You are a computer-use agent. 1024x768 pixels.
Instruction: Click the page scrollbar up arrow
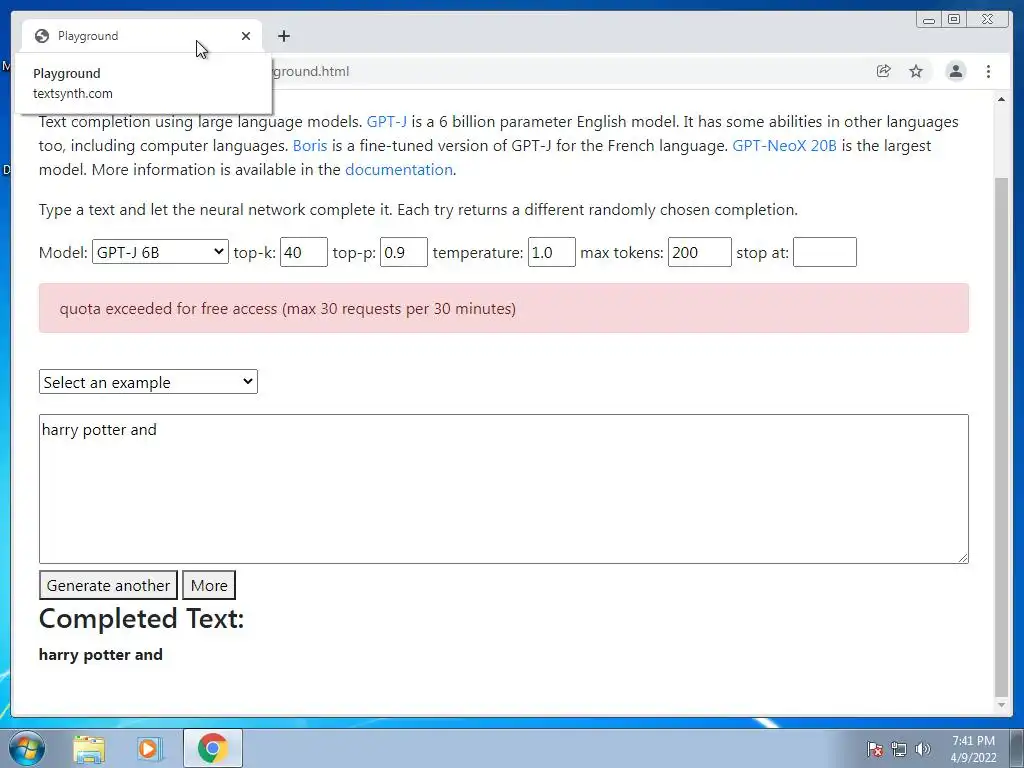1001,99
